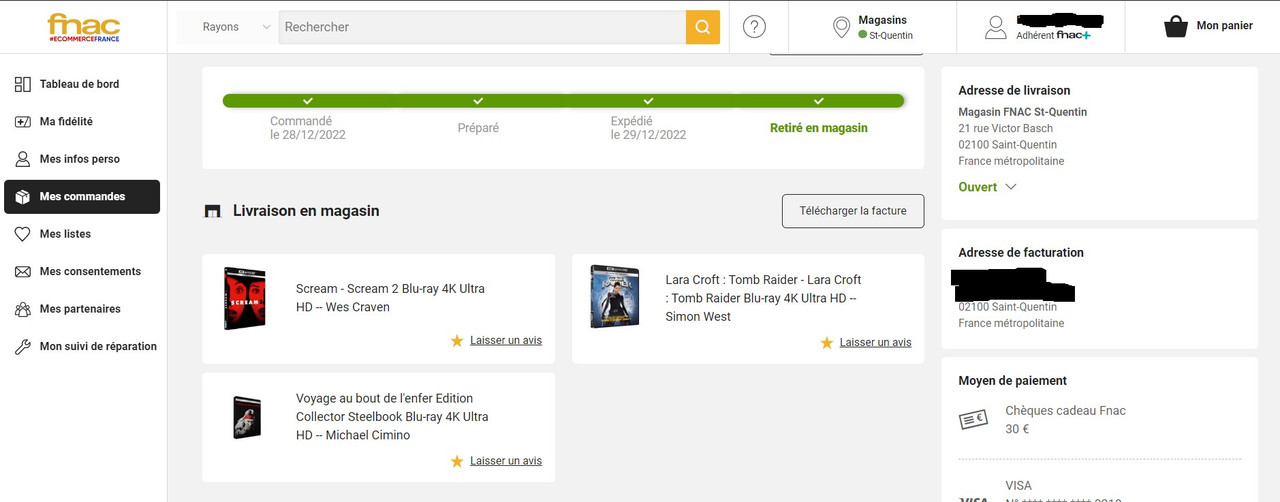Viewport: 1280px width, 502px height.
Task: Open Mes listes
Action: click(x=82, y=234)
